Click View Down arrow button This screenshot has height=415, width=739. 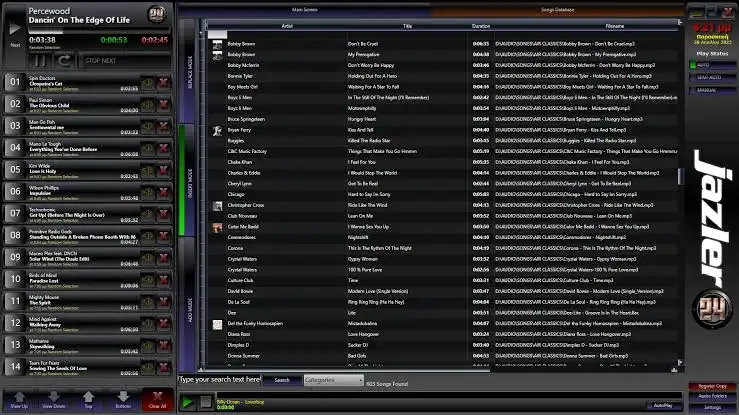coord(54,399)
